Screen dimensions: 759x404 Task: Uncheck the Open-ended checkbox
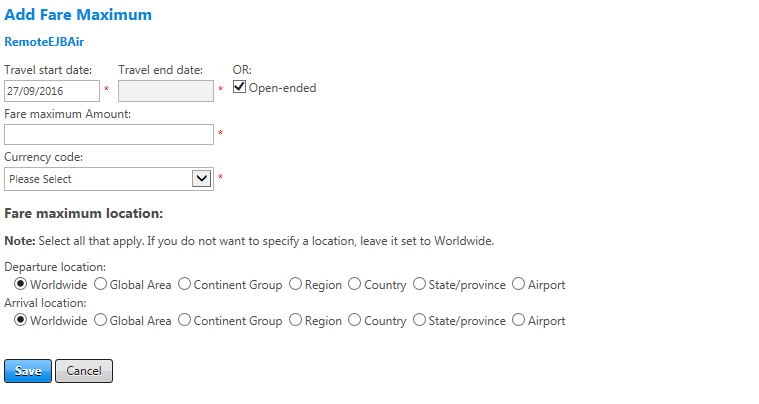(x=240, y=87)
